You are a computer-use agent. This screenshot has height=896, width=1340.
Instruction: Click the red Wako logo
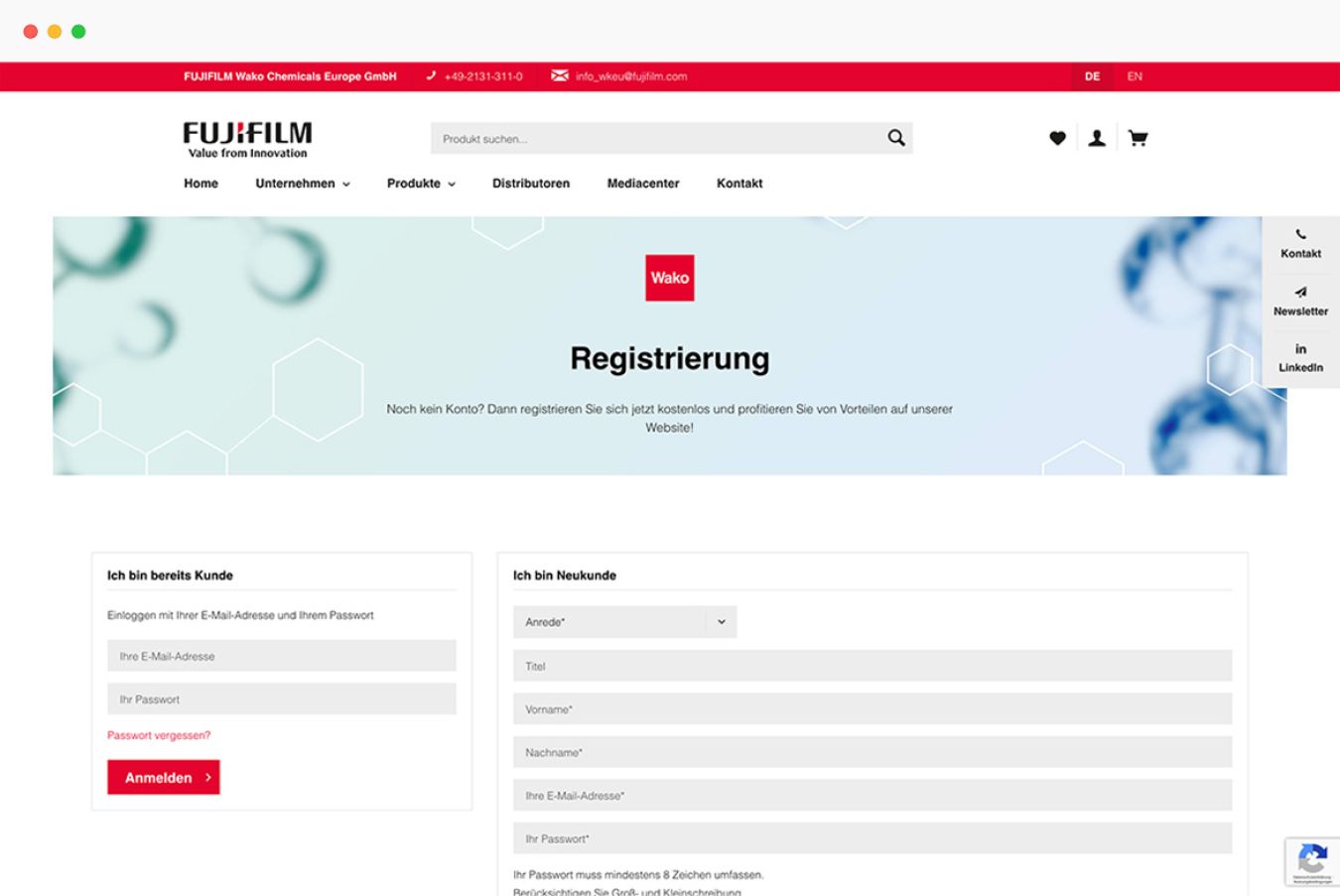click(669, 278)
